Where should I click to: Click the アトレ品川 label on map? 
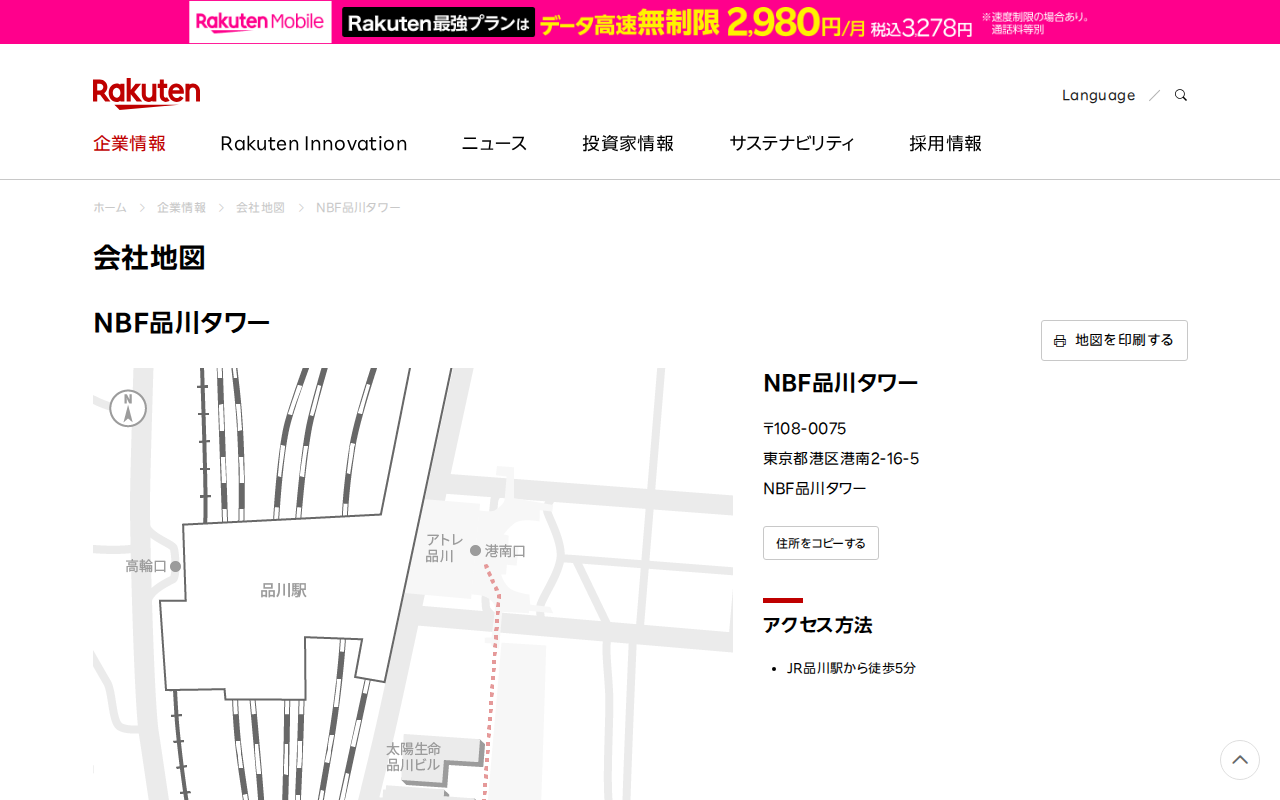(x=445, y=548)
